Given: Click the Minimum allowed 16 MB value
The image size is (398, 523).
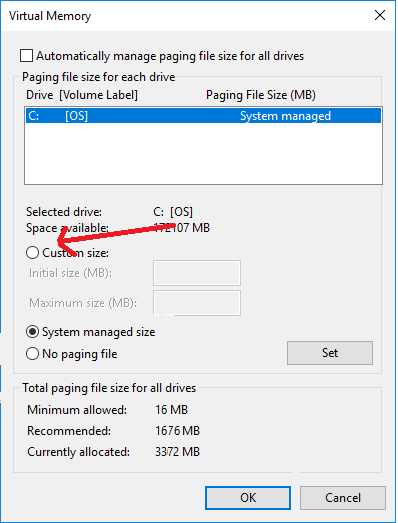Looking at the screenshot, I should [x=171, y=410].
